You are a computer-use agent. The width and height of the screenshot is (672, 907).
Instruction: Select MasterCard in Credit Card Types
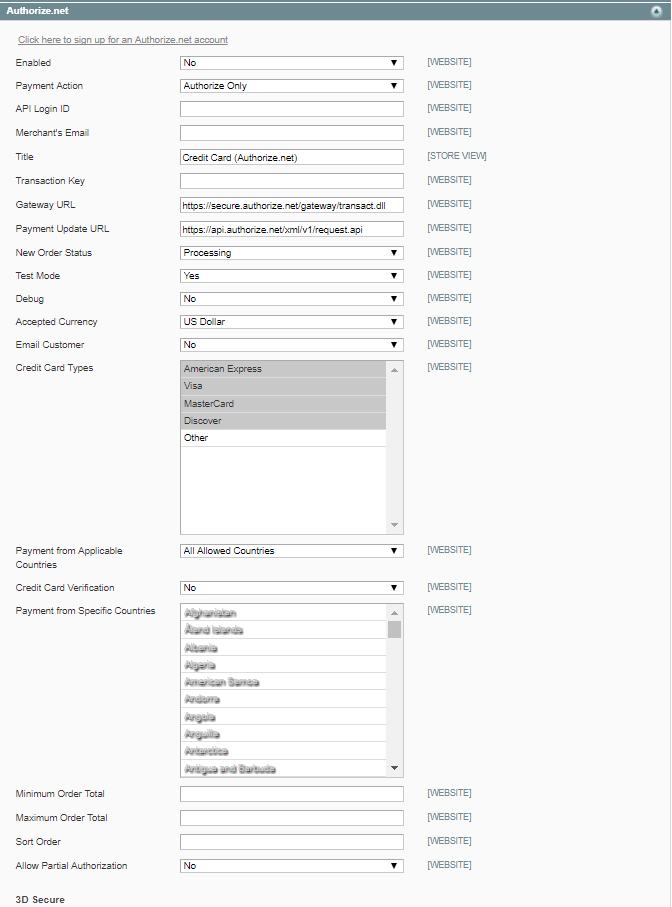tap(283, 403)
